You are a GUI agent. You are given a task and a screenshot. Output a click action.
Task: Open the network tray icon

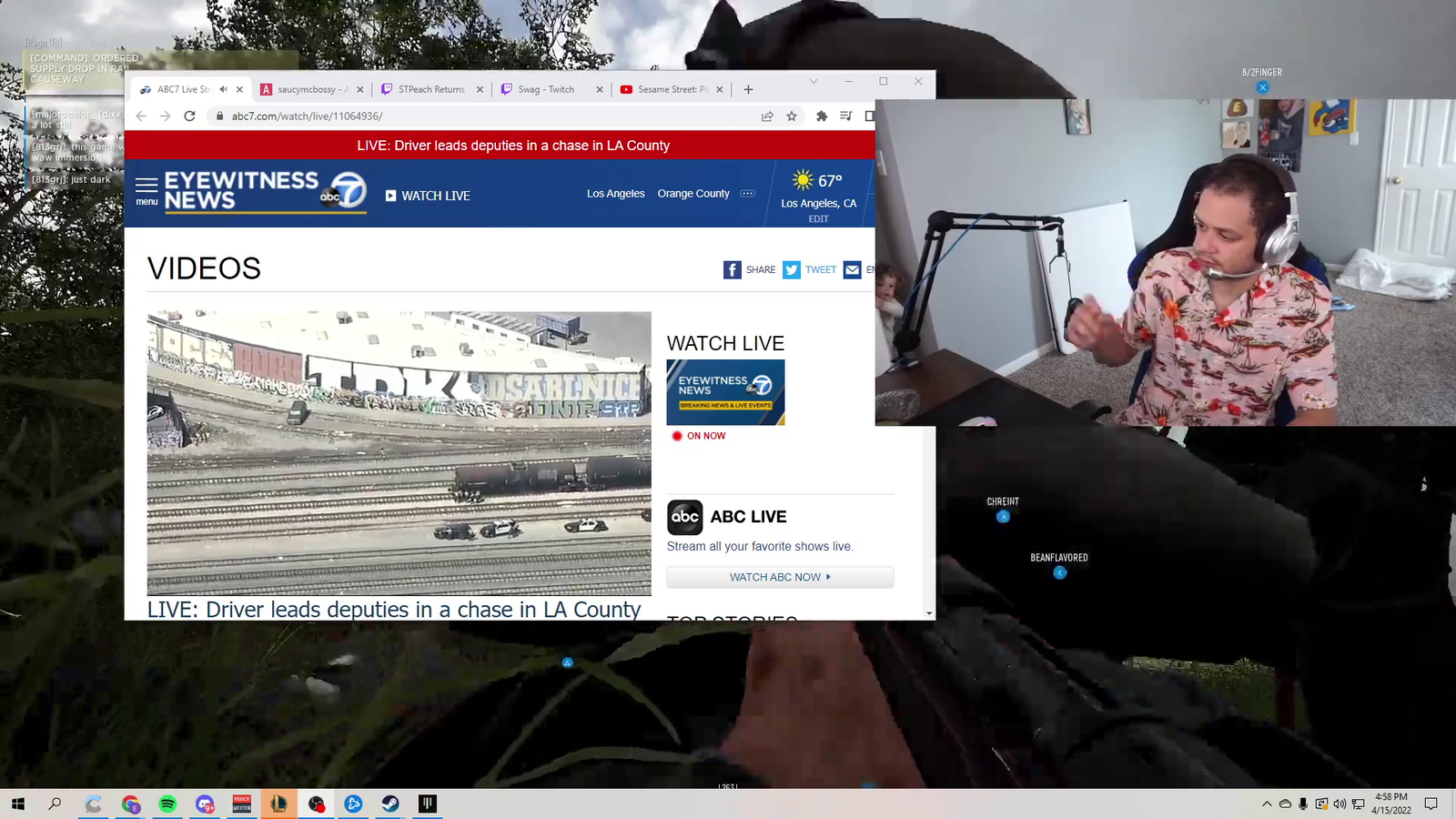(x=1358, y=804)
